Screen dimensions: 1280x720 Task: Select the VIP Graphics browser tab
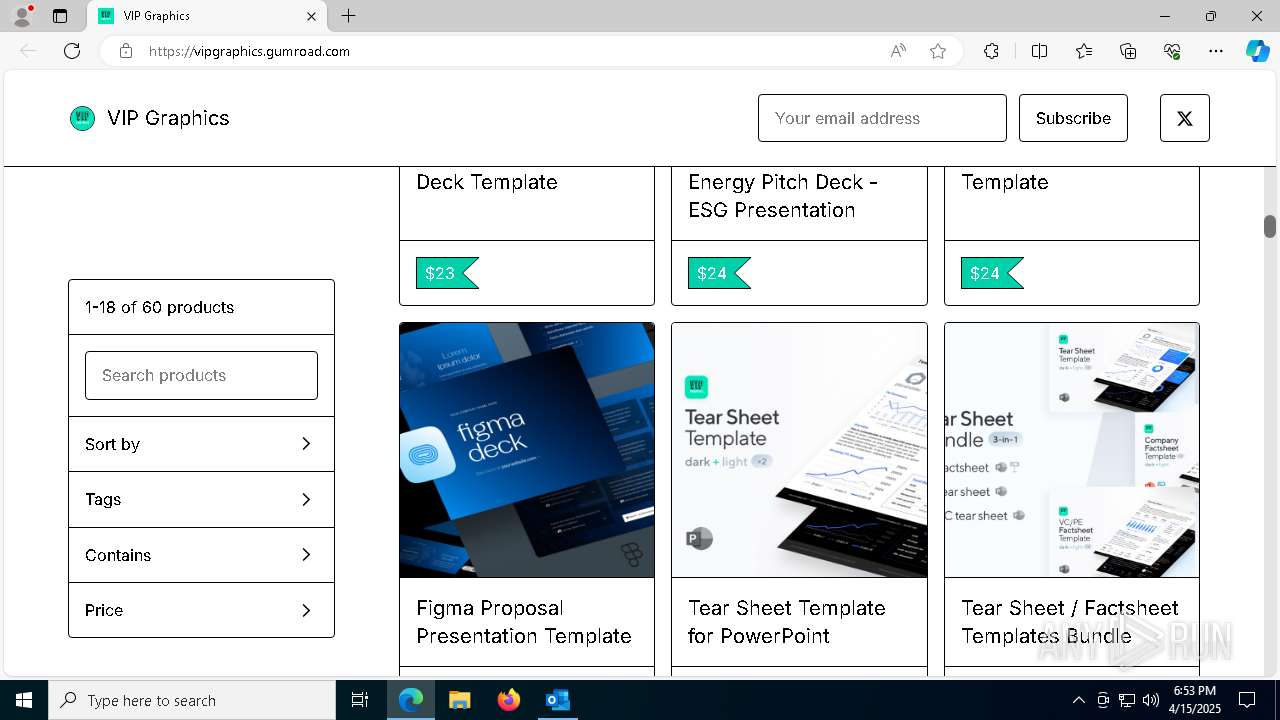pos(207,16)
